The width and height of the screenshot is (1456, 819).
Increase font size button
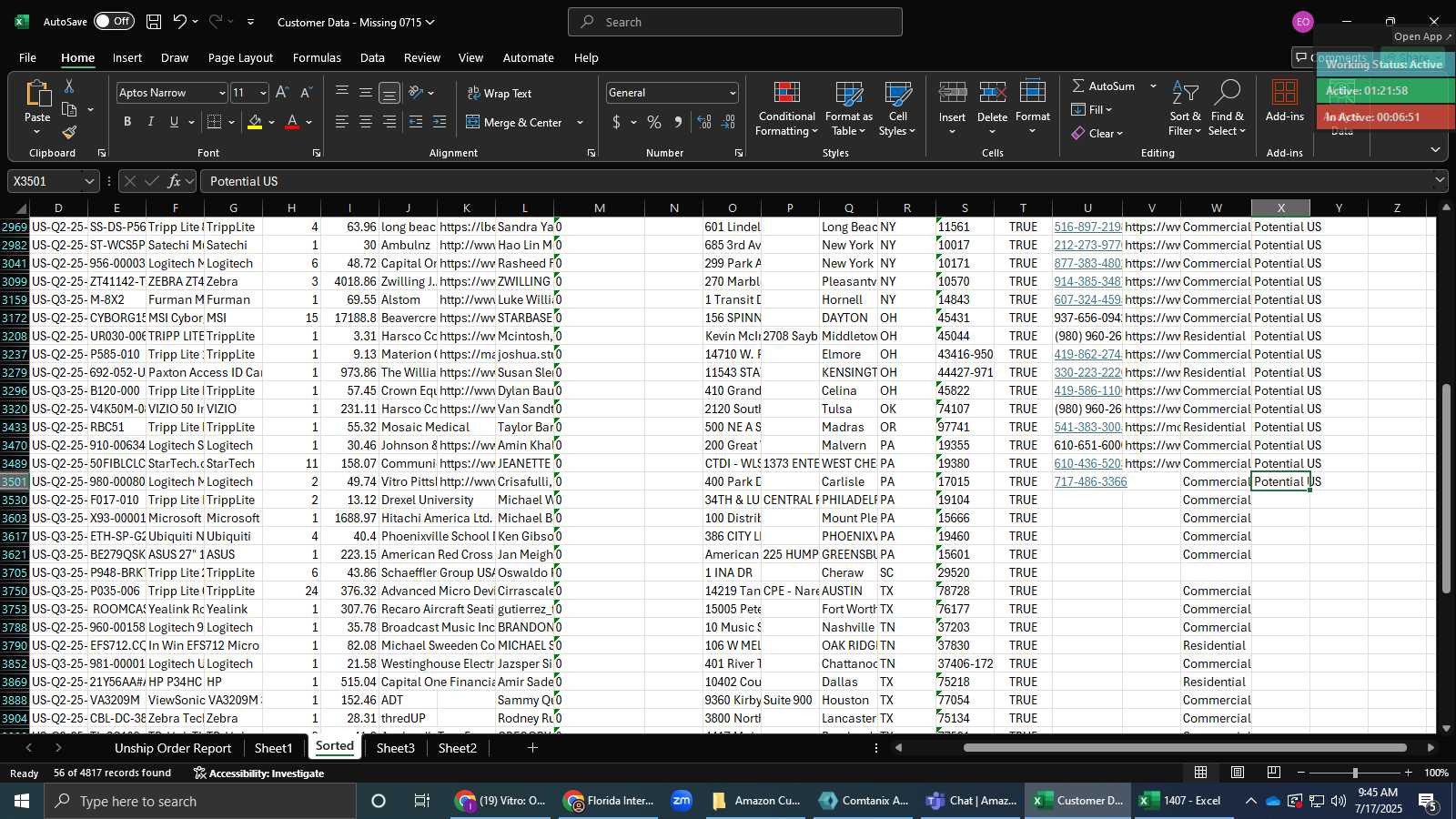pos(282,93)
